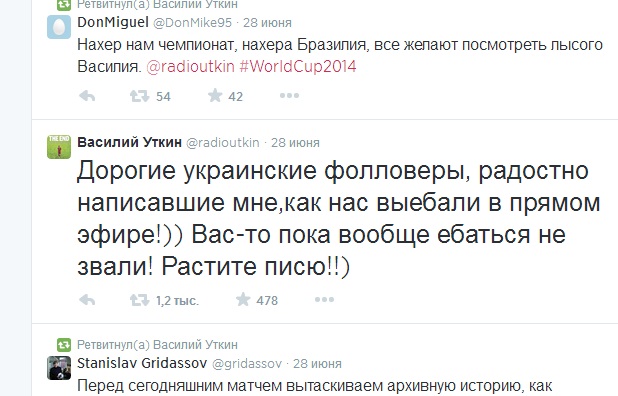Viewport: 618px width, 396px height.
Task: Open more options on Василий Уткин's tweet
Action: click(x=324, y=299)
